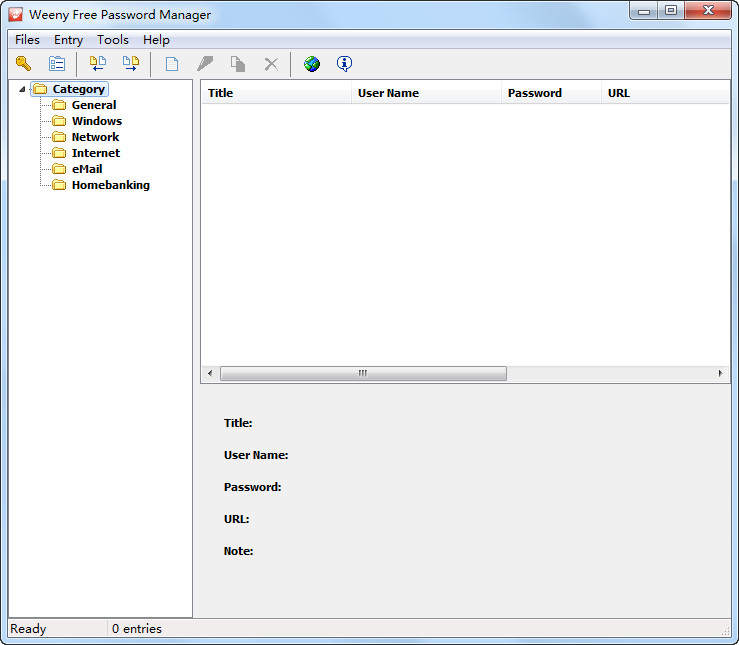Click the 'User Name:' detail label
Screen dimensions: 739x645
point(256,455)
